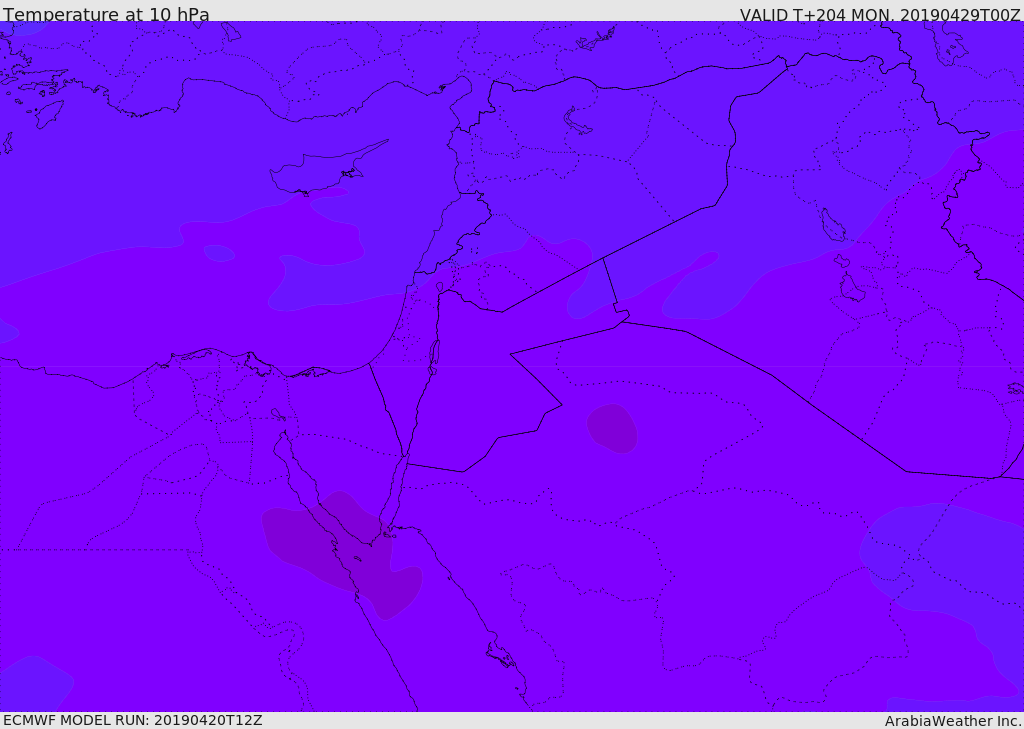Click the 'Temperature at 10 hPa' title text
Image resolution: width=1024 pixels, height=729 pixels.
106,13
